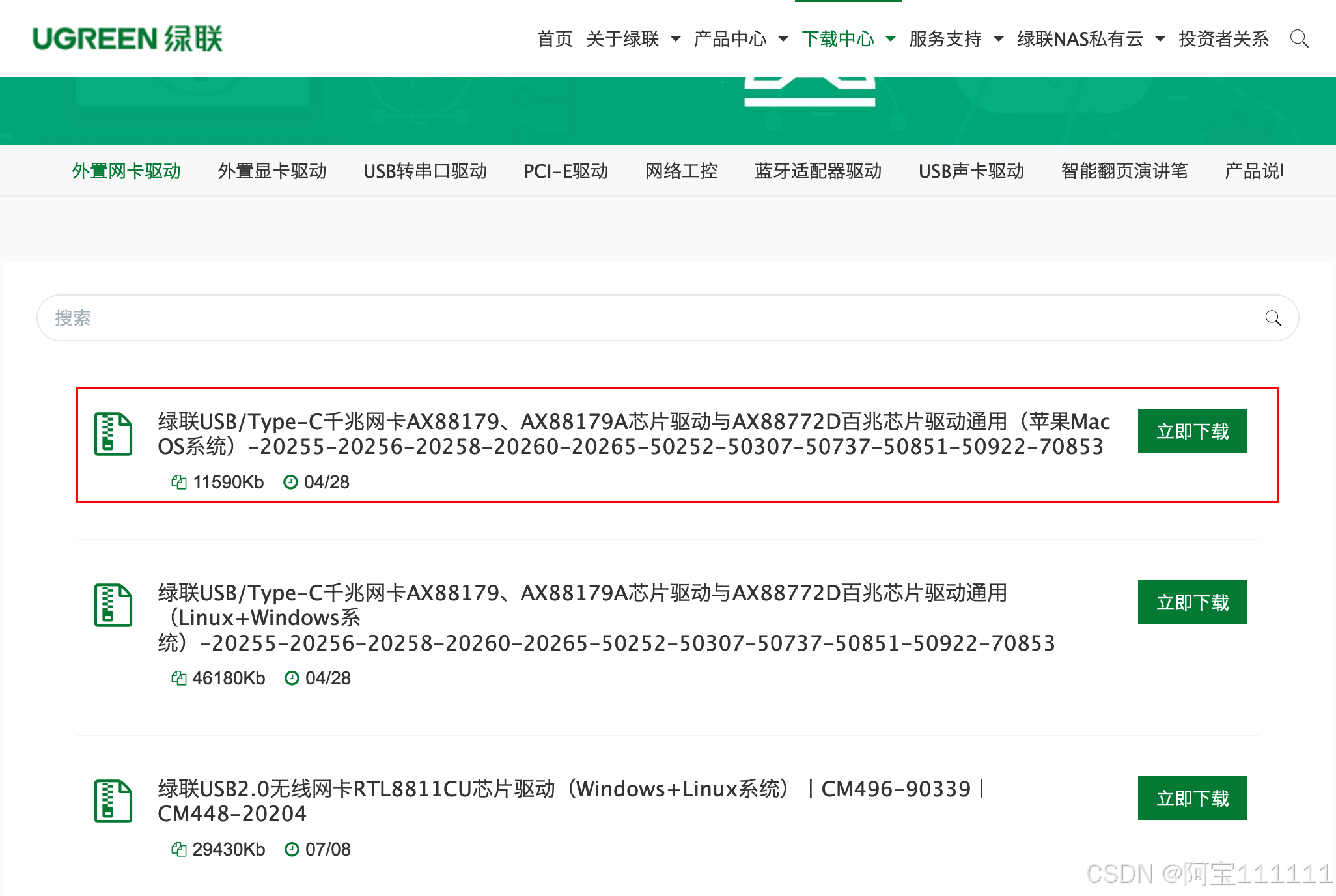Click zip file icon of Mac OS driver

coord(113,434)
